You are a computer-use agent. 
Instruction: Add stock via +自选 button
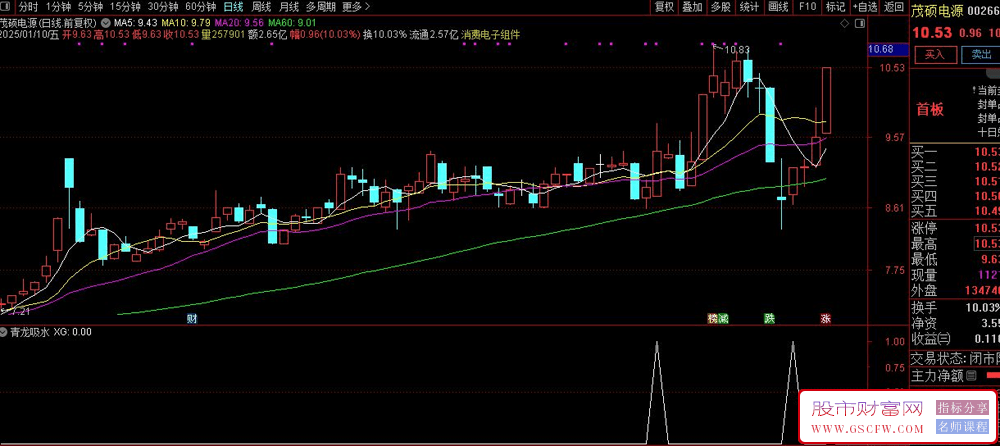tap(865, 7)
